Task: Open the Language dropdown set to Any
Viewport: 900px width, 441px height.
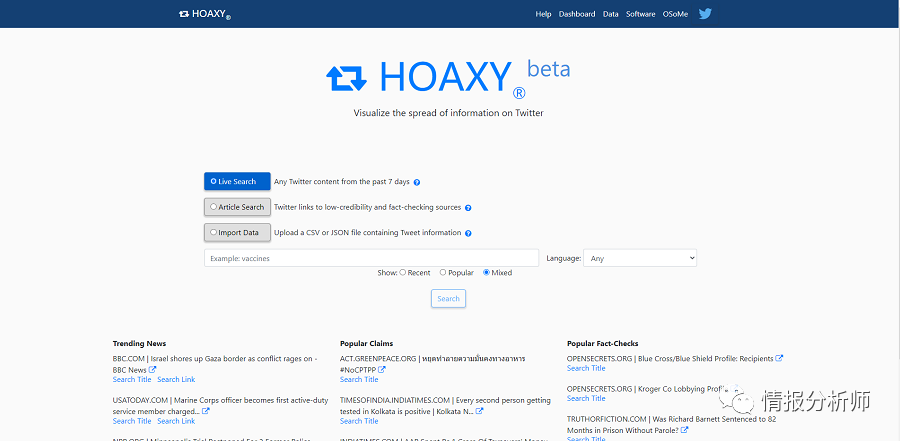Action: click(640, 258)
